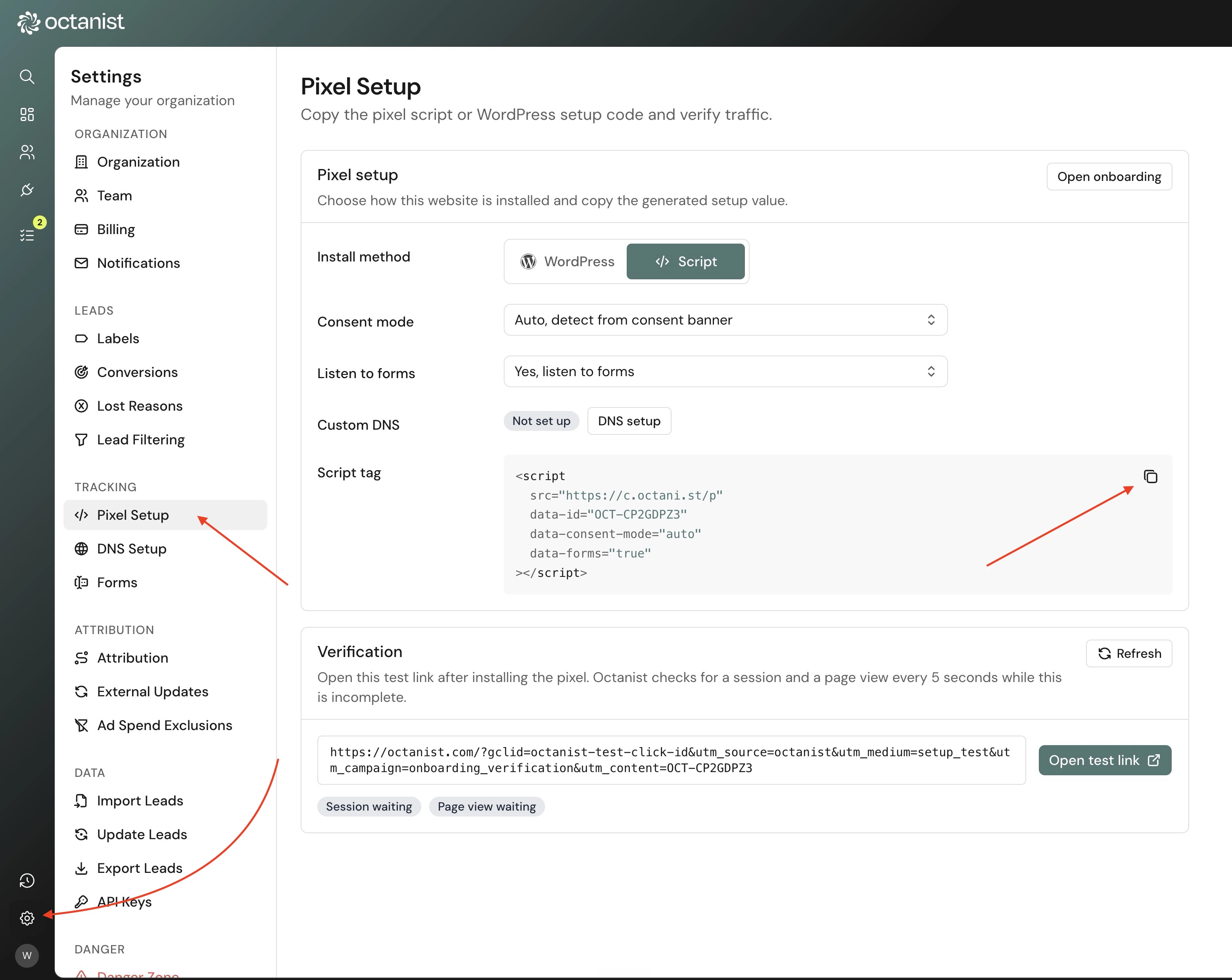Screen dimensions: 1232x980
Task: Open the history clock icon in left rail
Action: pos(27,880)
